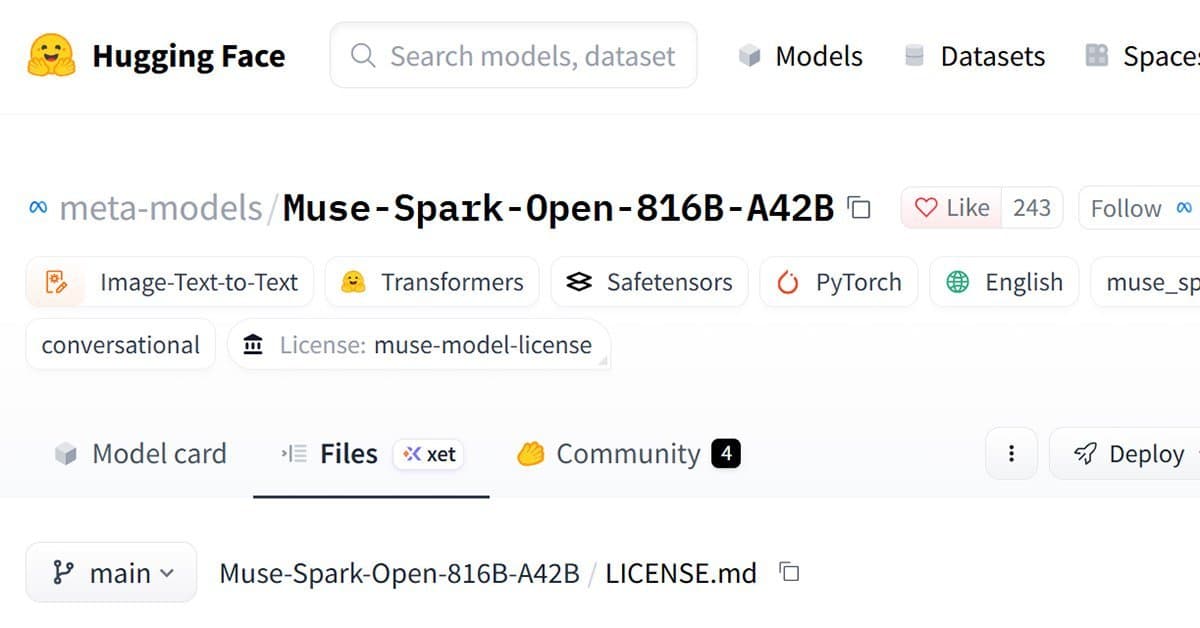Click the PyTorch flame icon
Image resolution: width=1200 pixels, height=628 pixels.
tap(788, 282)
